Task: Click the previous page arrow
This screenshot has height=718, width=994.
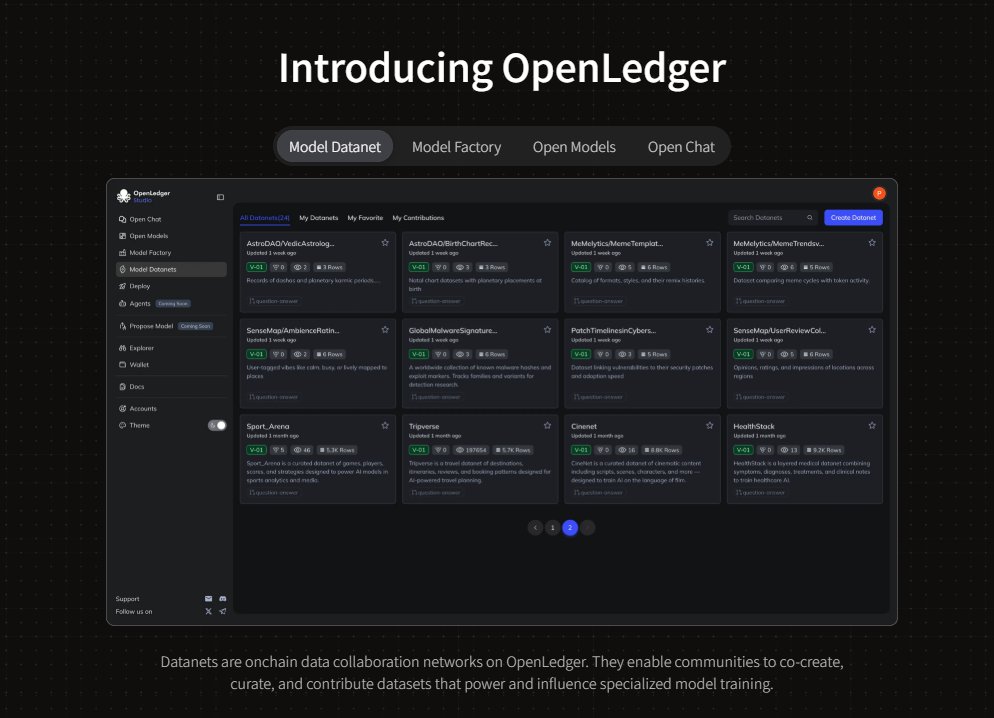Action: (535, 527)
